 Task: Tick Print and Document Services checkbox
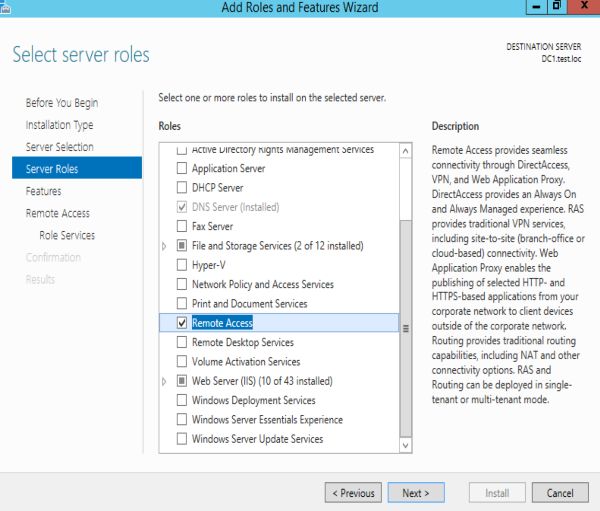tap(182, 304)
